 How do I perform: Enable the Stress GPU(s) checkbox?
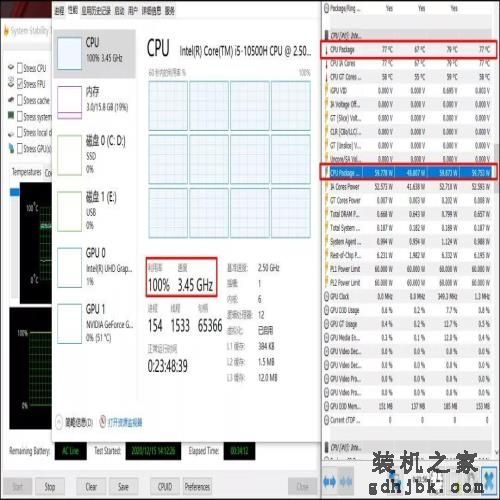(x=20, y=148)
